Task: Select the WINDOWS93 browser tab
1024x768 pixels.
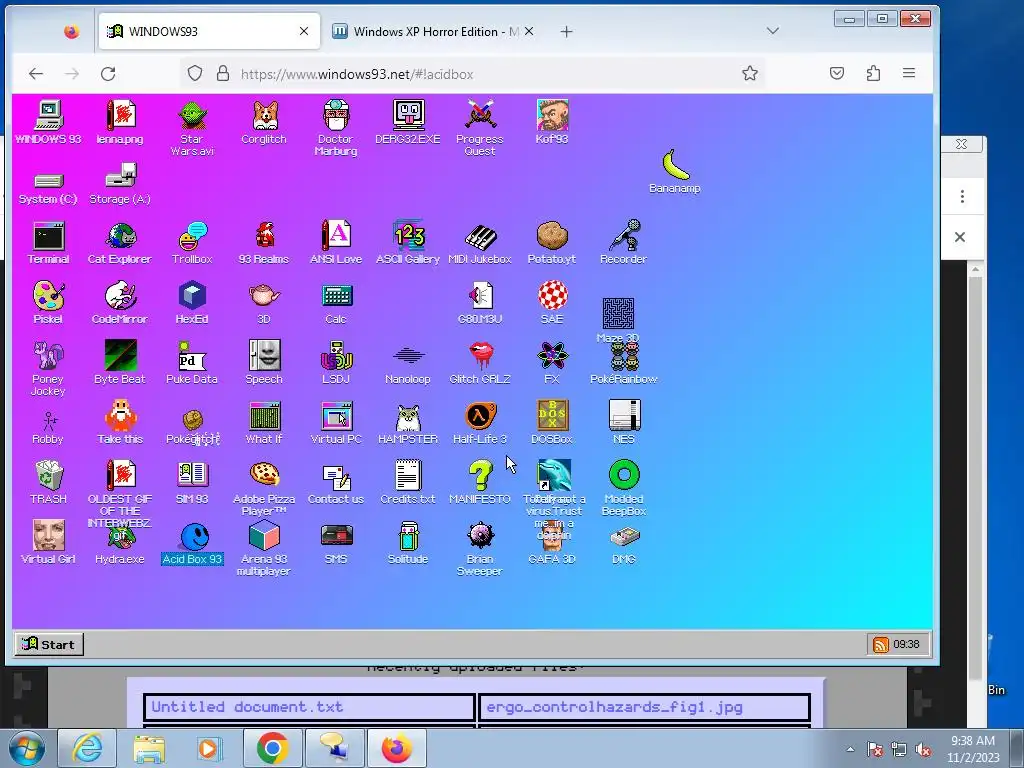Action: tap(209, 31)
